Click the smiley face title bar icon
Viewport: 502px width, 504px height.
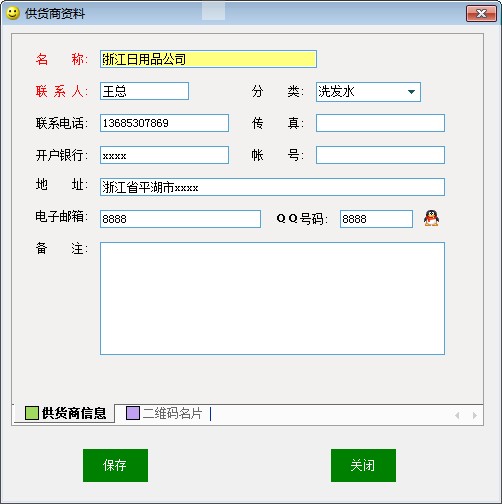tap(13, 13)
